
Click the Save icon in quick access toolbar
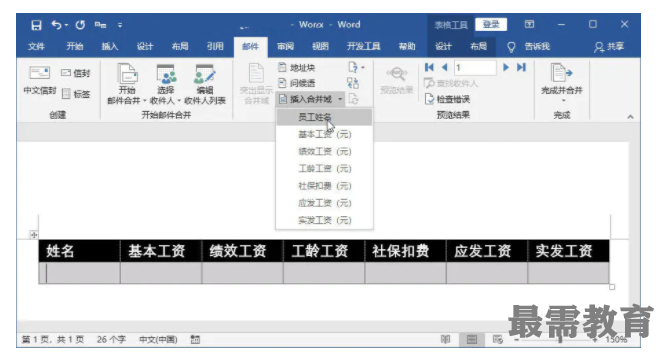[37, 25]
